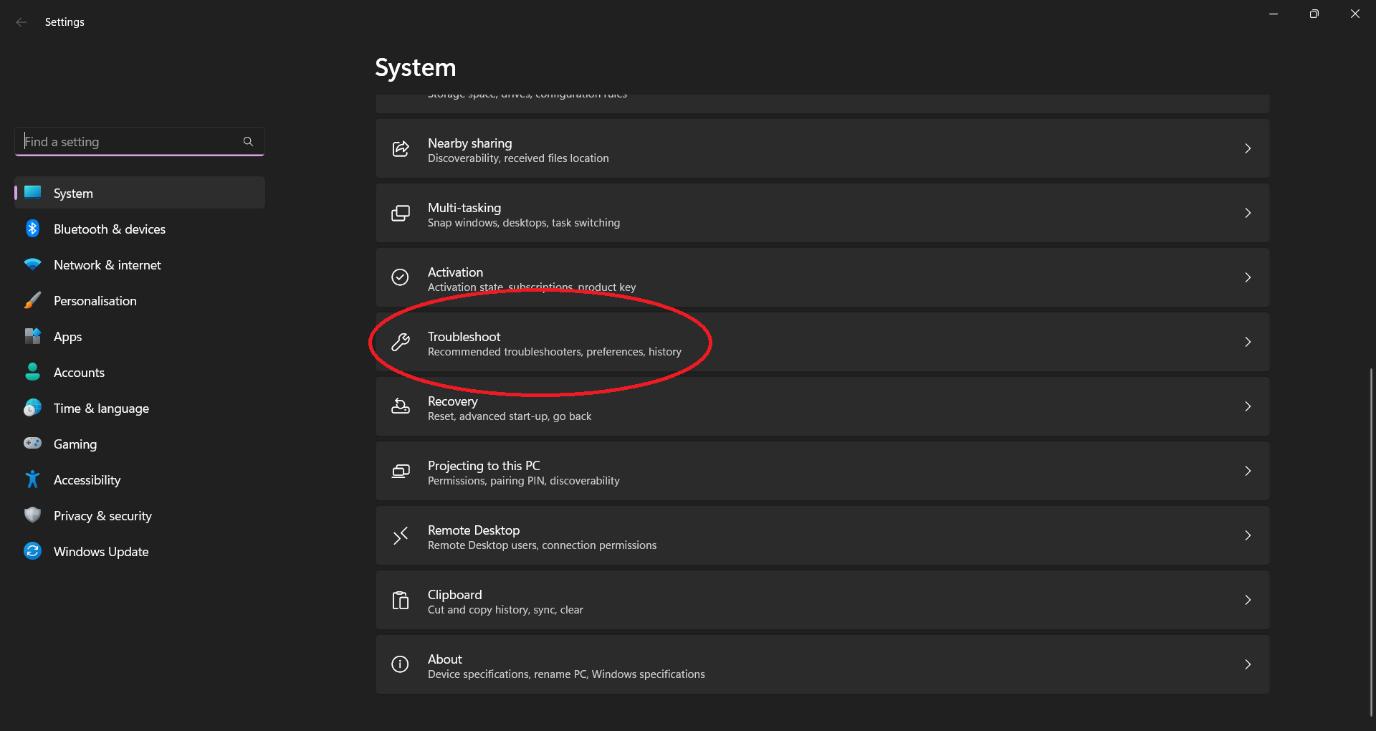Viewport: 1376px width, 731px height.
Task: Click the Windows Update icon
Action: 32,551
